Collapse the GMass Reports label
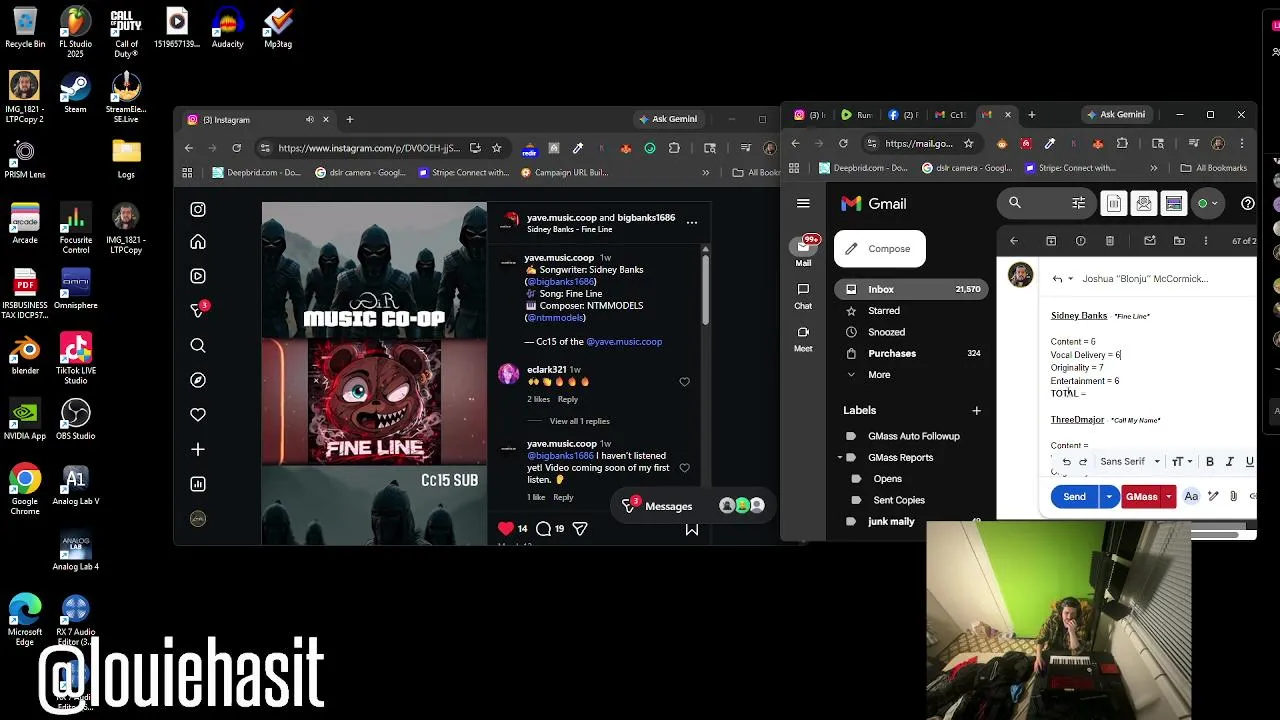Screen dimensions: 1280x720 tap(840, 457)
